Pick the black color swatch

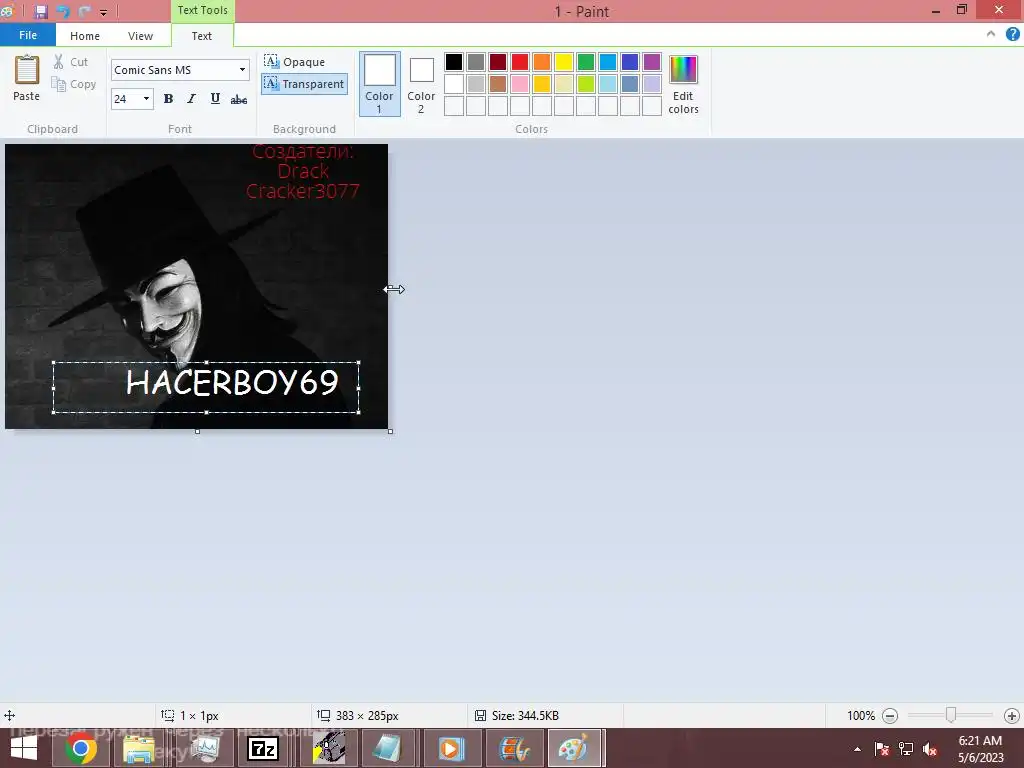pyautogui.click(x=454, y=62)
